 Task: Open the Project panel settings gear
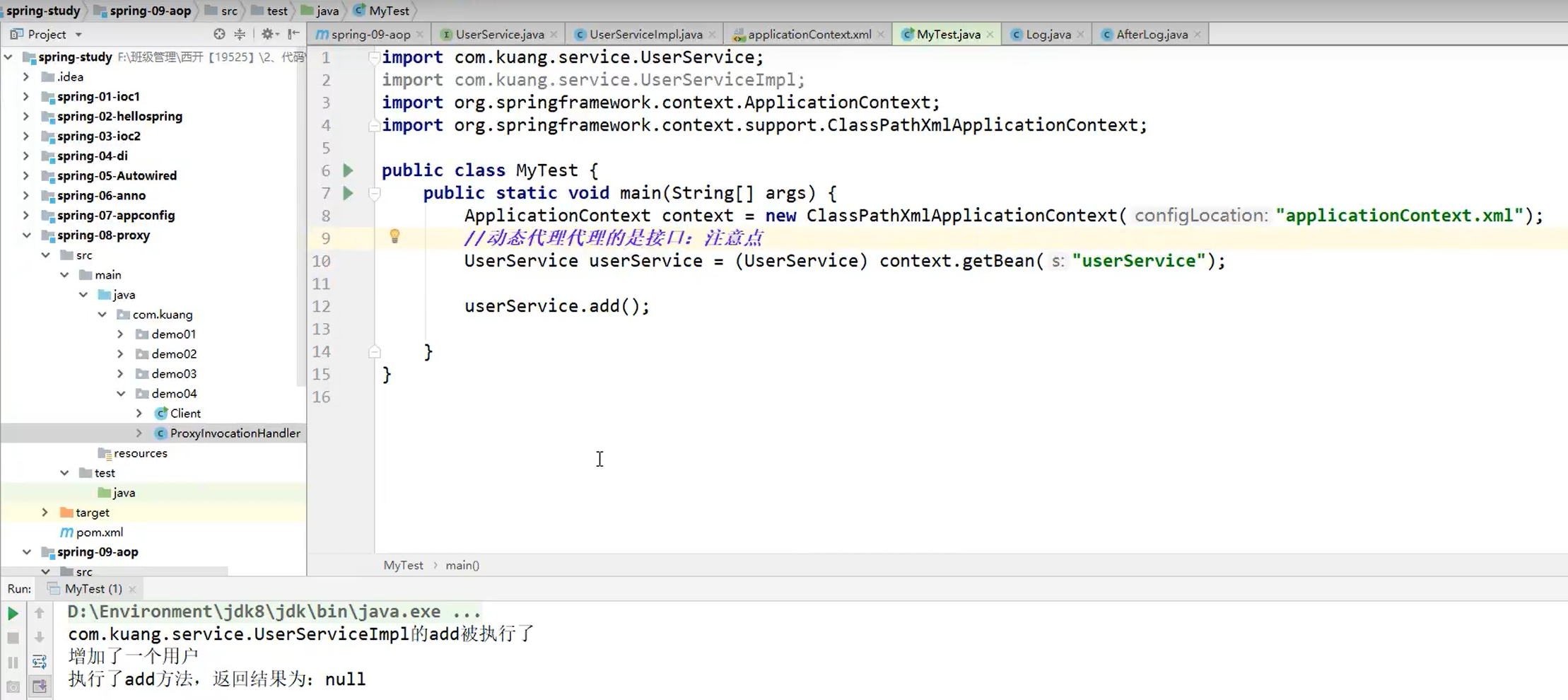(x=267, y=34)
